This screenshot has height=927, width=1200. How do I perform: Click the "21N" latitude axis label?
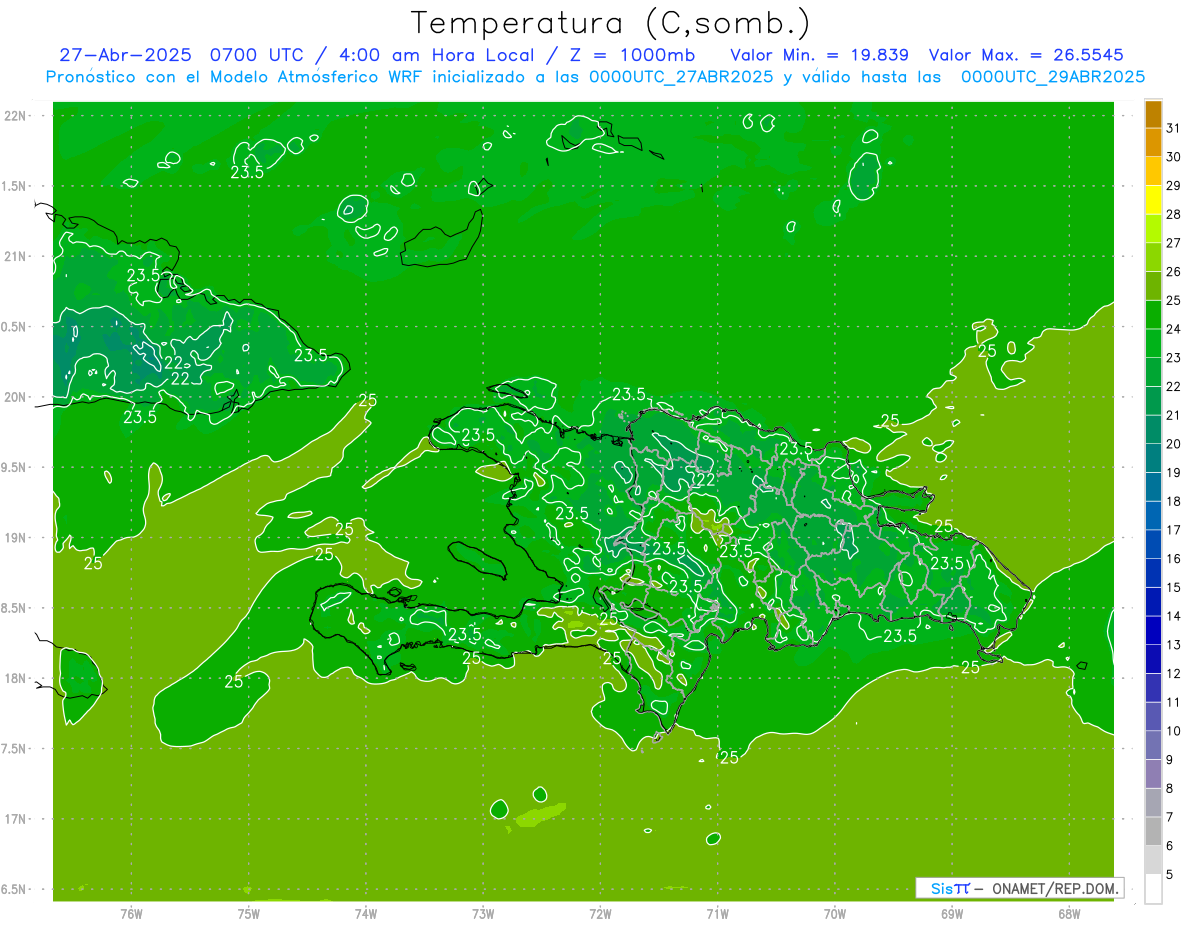pos(15,257)
